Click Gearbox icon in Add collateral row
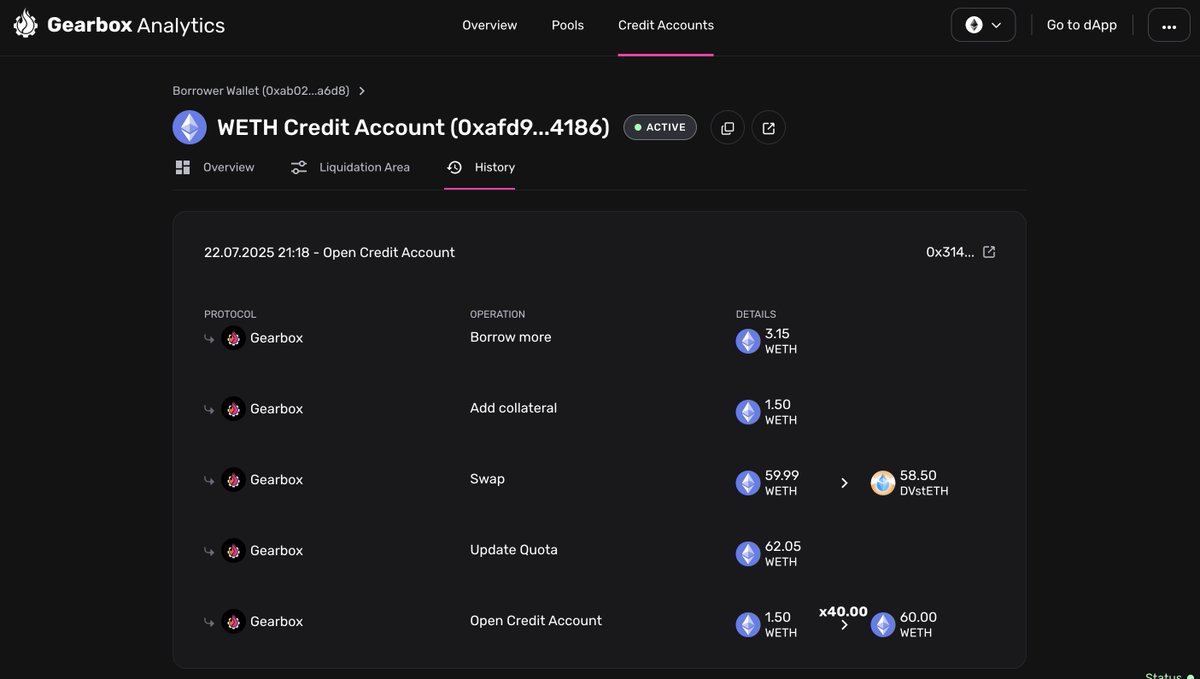The image size is (1200, 679). (233, 409)
